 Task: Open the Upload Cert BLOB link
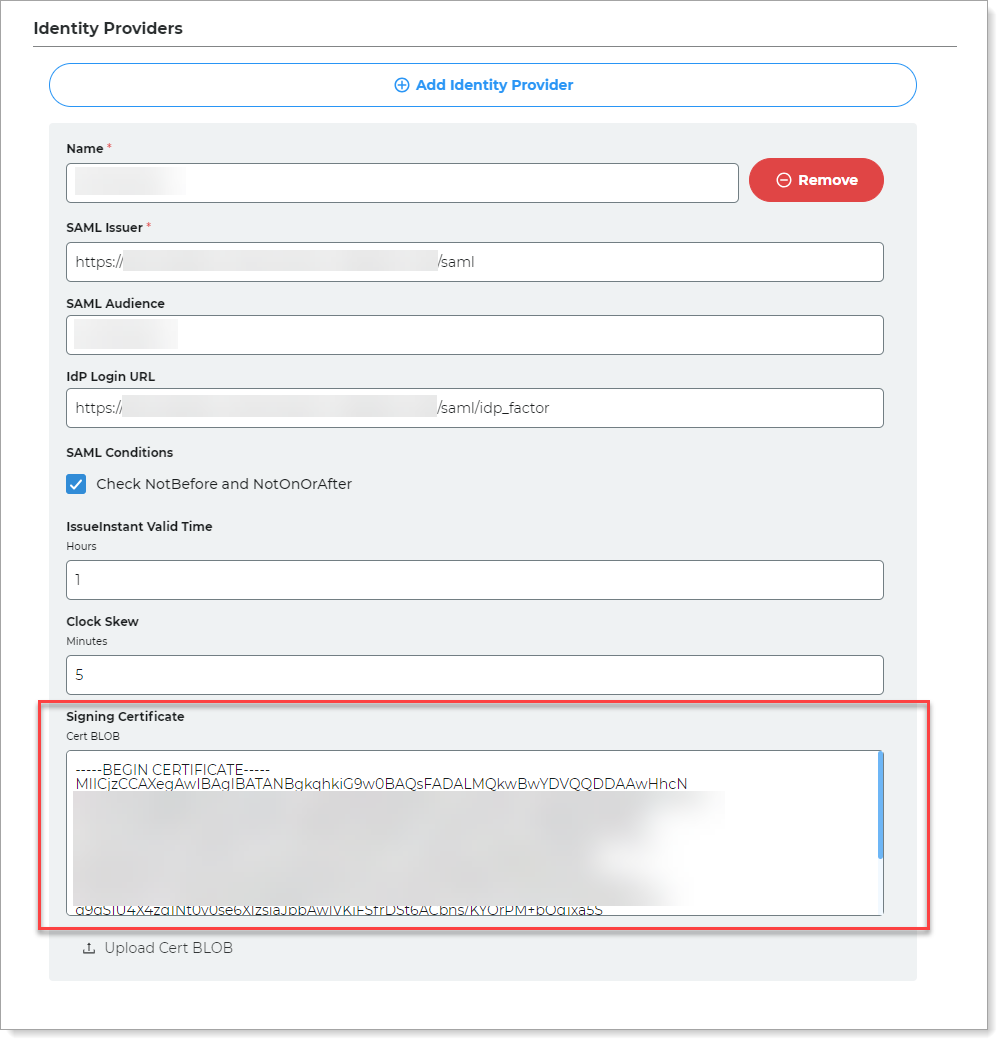168,948
